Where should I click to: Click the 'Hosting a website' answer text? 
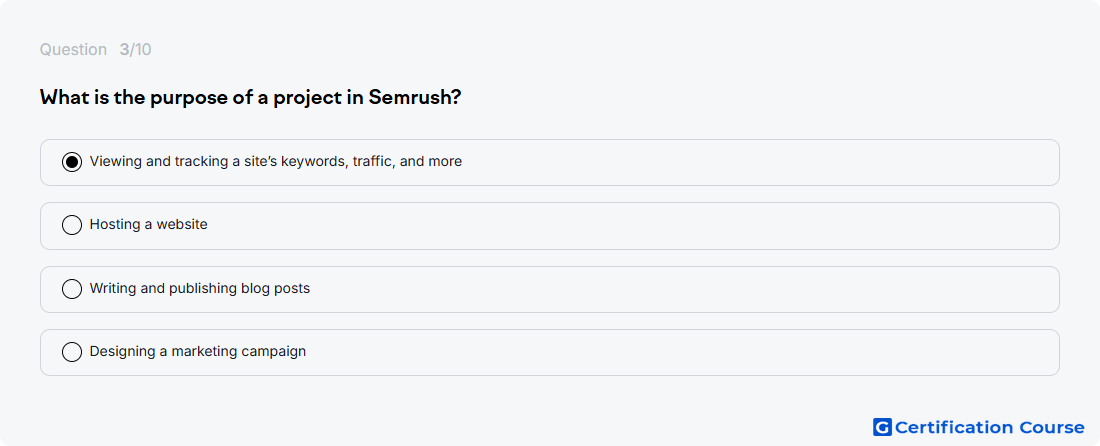click(x=149, y=224)
